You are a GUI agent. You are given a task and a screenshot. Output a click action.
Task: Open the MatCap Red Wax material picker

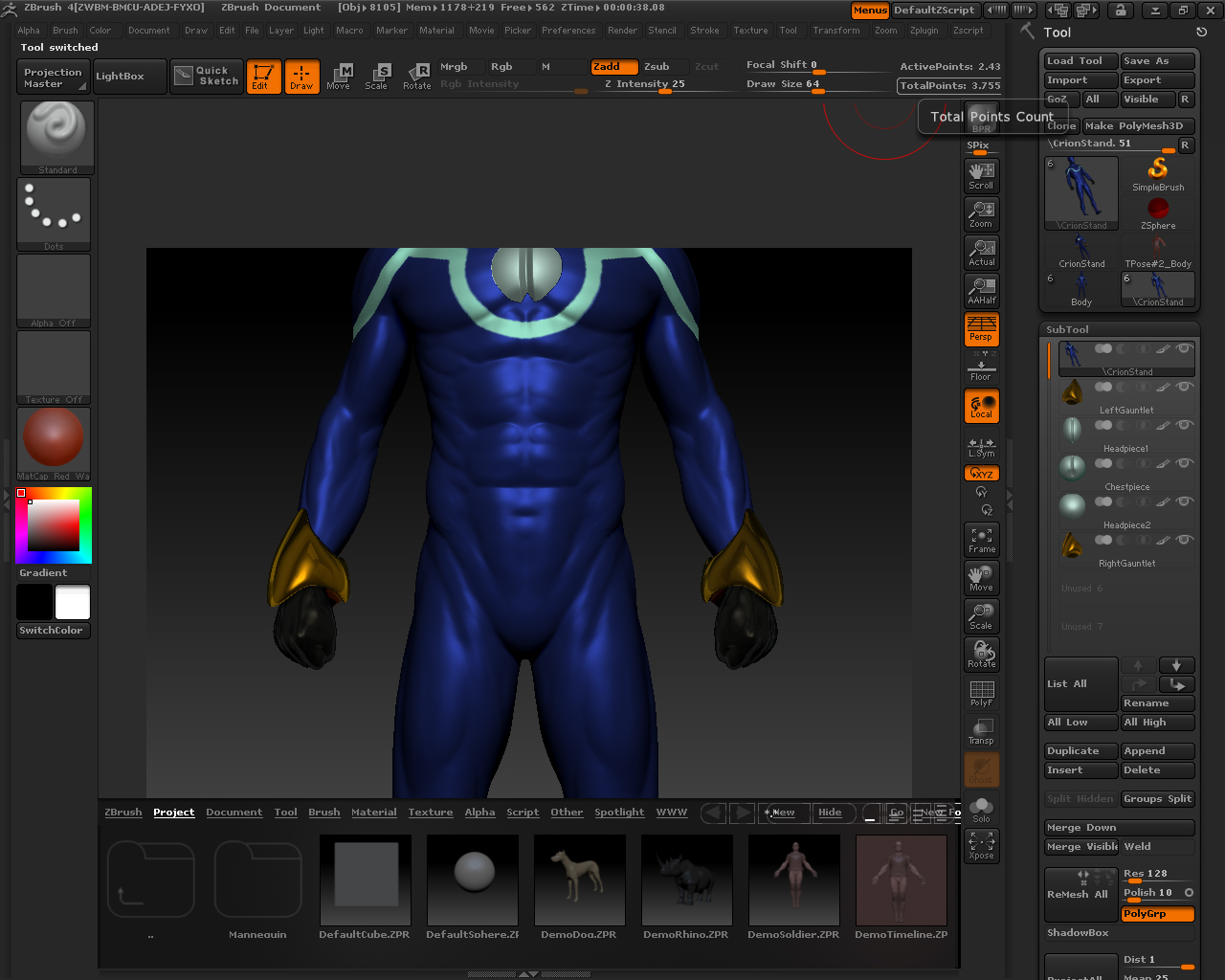click(54, 444)
